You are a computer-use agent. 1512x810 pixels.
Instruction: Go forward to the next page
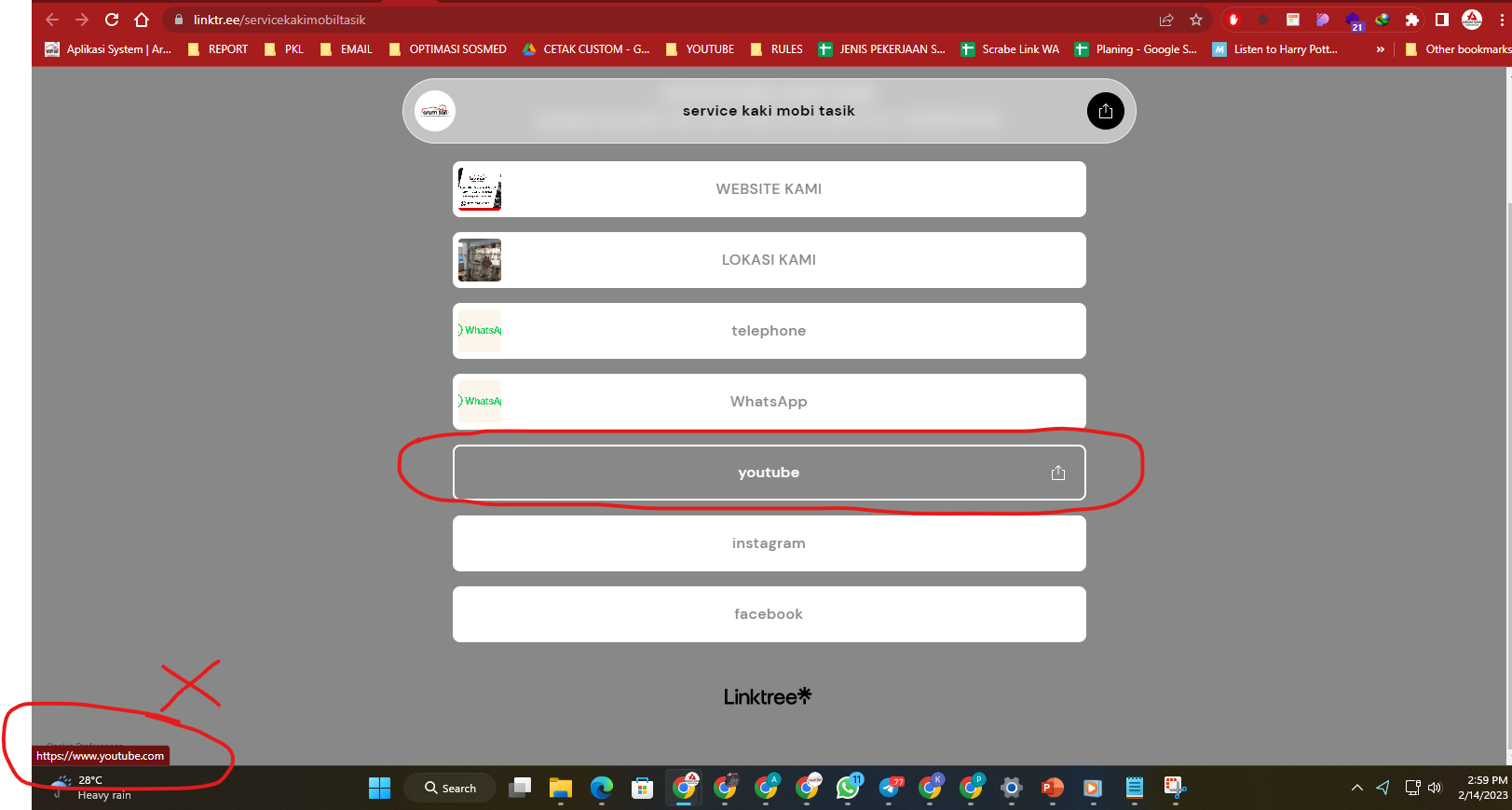[x=82, y=20]
